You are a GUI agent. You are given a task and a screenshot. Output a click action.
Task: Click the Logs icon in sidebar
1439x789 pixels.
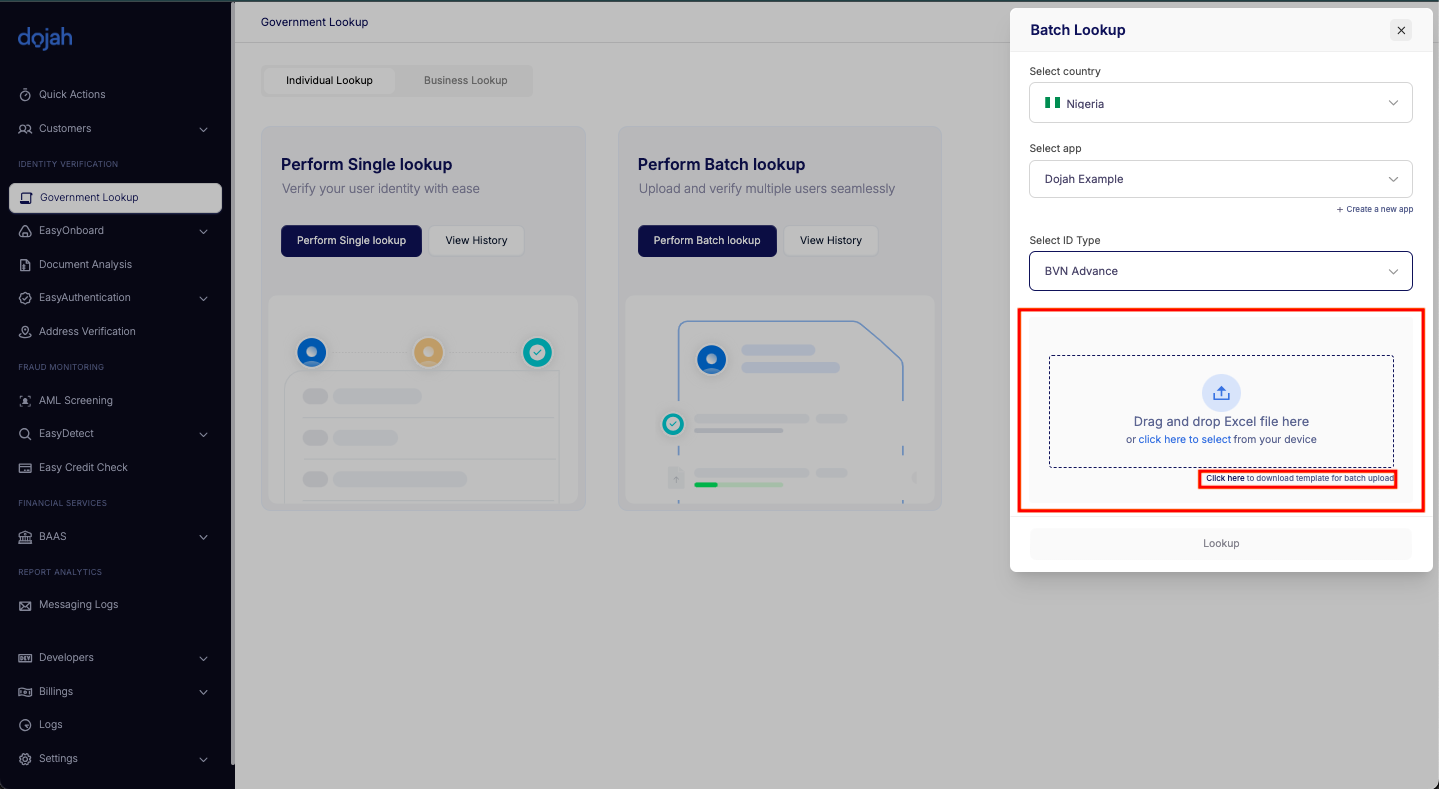pos(25,725)
